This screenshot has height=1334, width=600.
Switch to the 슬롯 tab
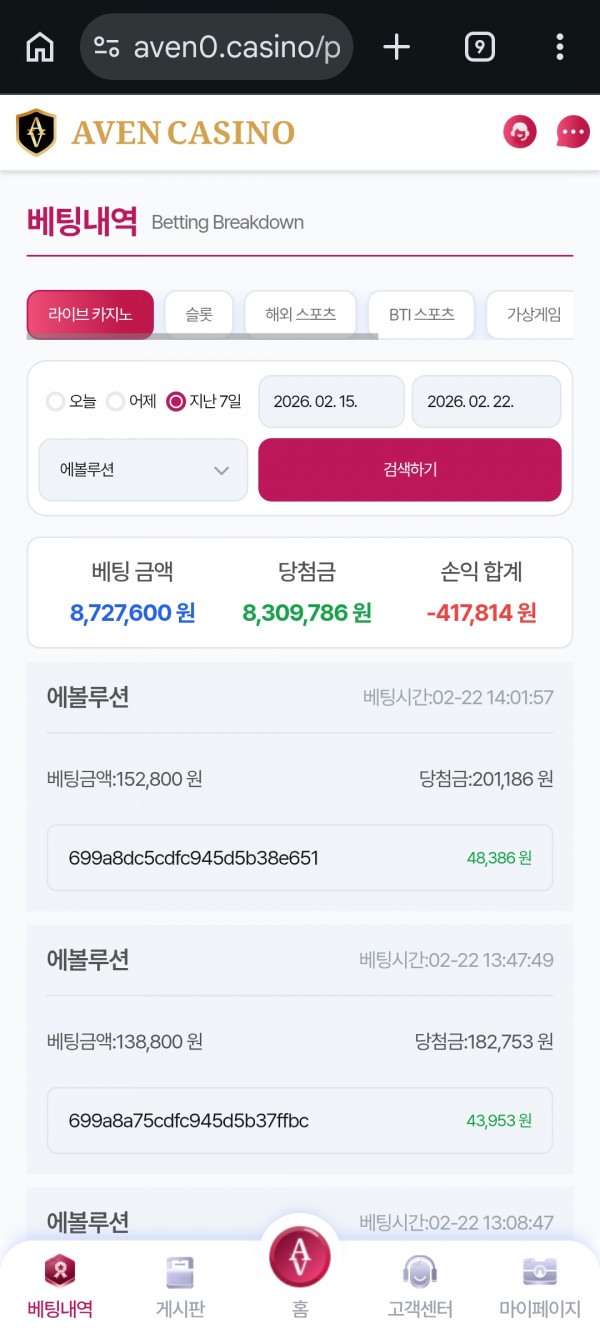click(x=198, y=313)
